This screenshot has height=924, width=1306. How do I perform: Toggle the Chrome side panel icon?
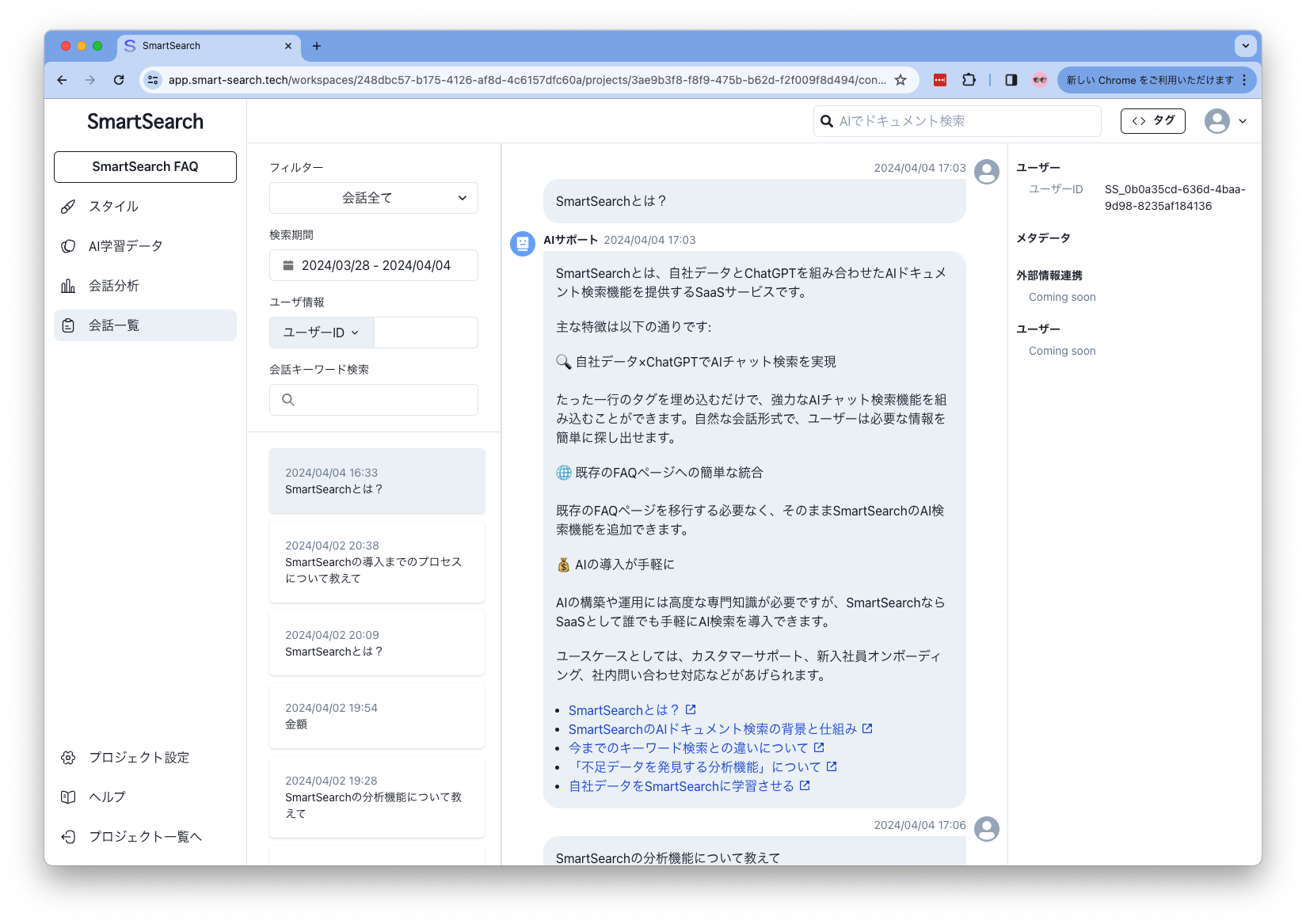pyautogui.click(x=1011, y=80)
